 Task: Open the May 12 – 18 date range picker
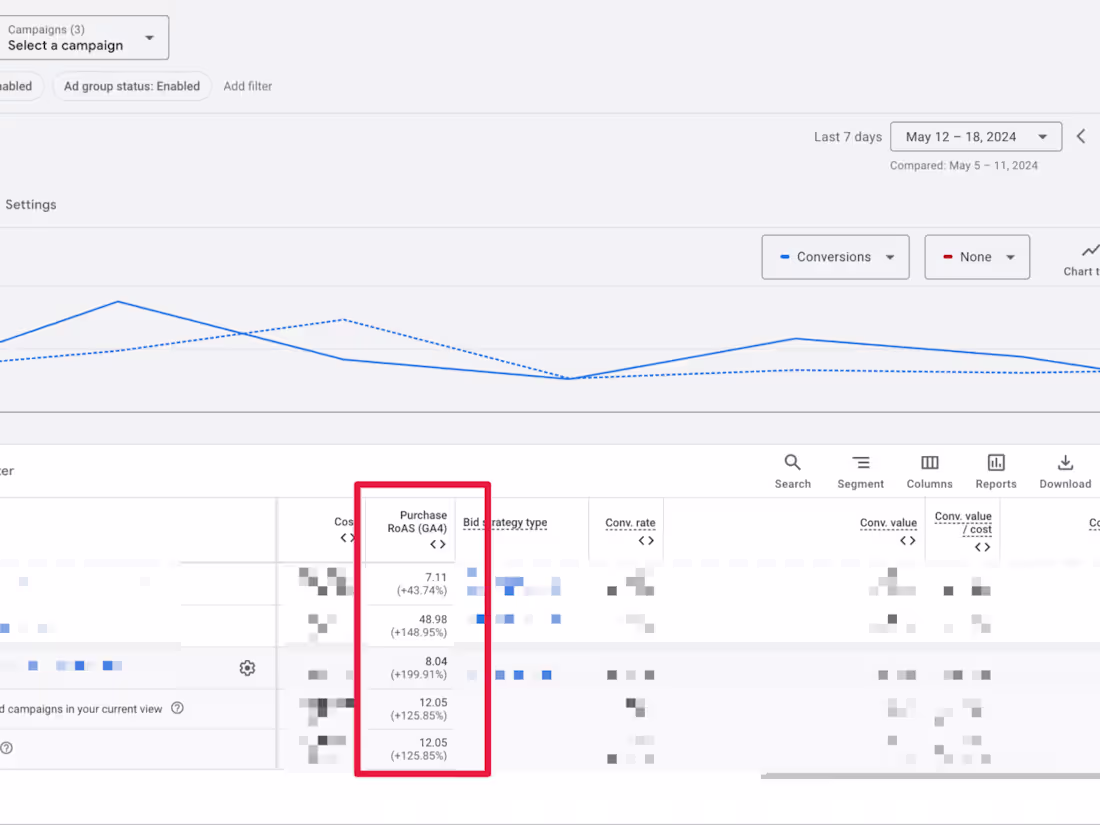coord(975,136)
